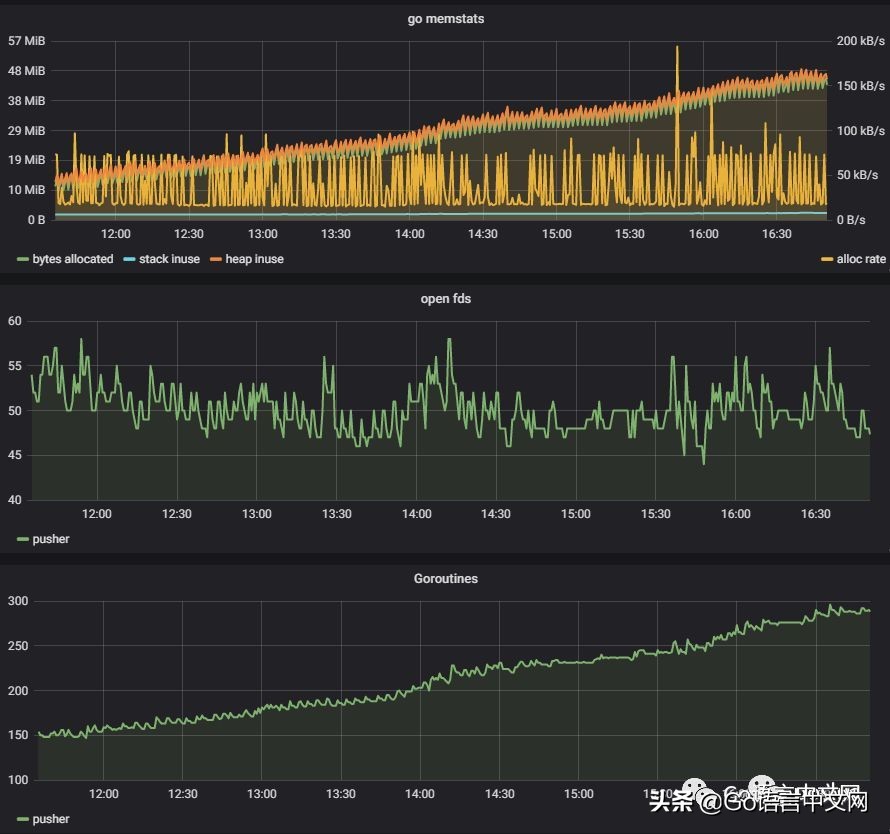Click pusher legend label in Goroutines panel
Viewport: 890px width, 834px height.
tap(51, 819)
